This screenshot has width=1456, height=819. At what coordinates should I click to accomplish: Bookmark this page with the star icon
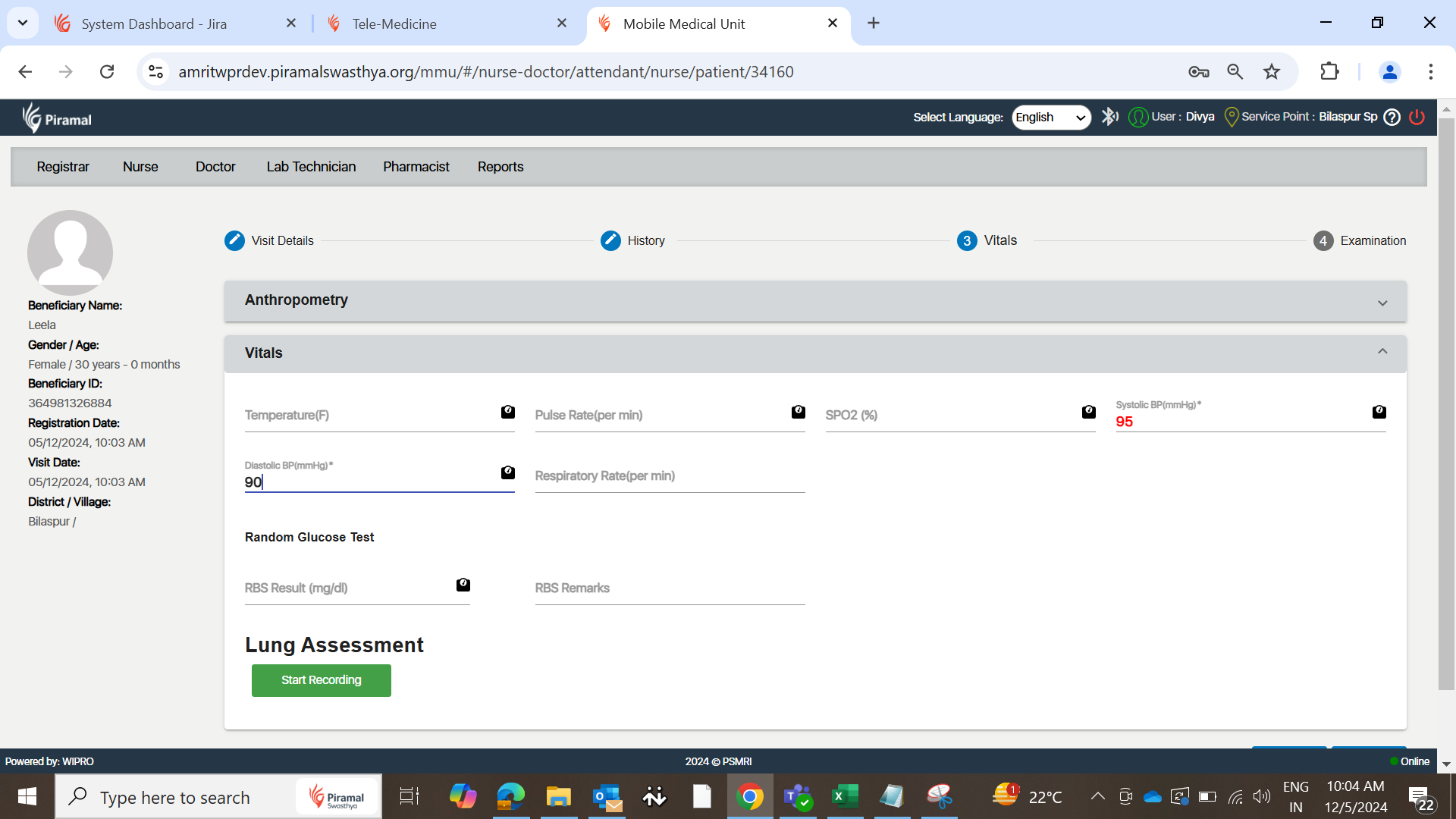pyautogui.click(x=1272, y=71)
